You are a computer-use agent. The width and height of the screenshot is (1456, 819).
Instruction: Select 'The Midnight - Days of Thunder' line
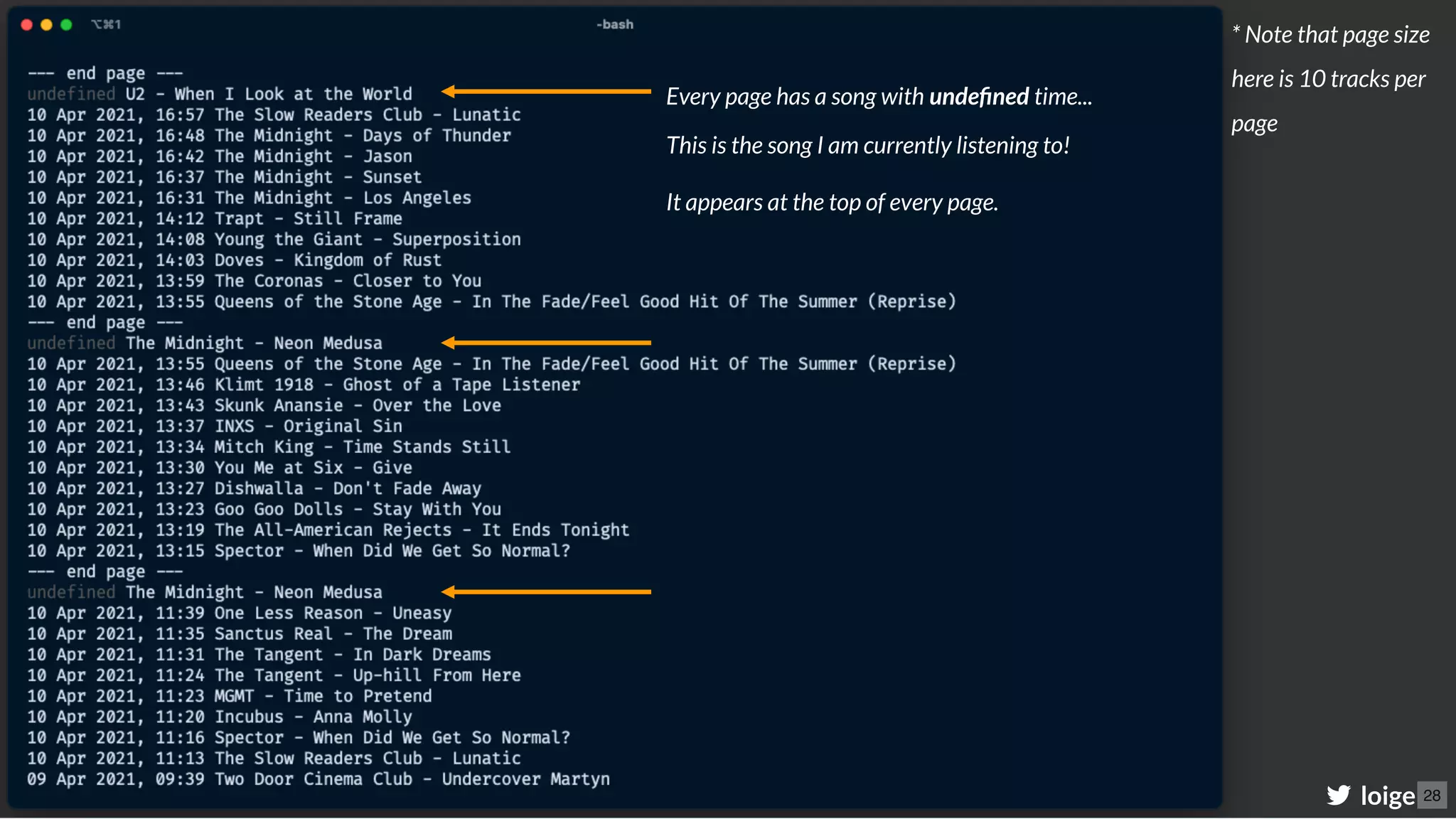(x=269, y=135)
